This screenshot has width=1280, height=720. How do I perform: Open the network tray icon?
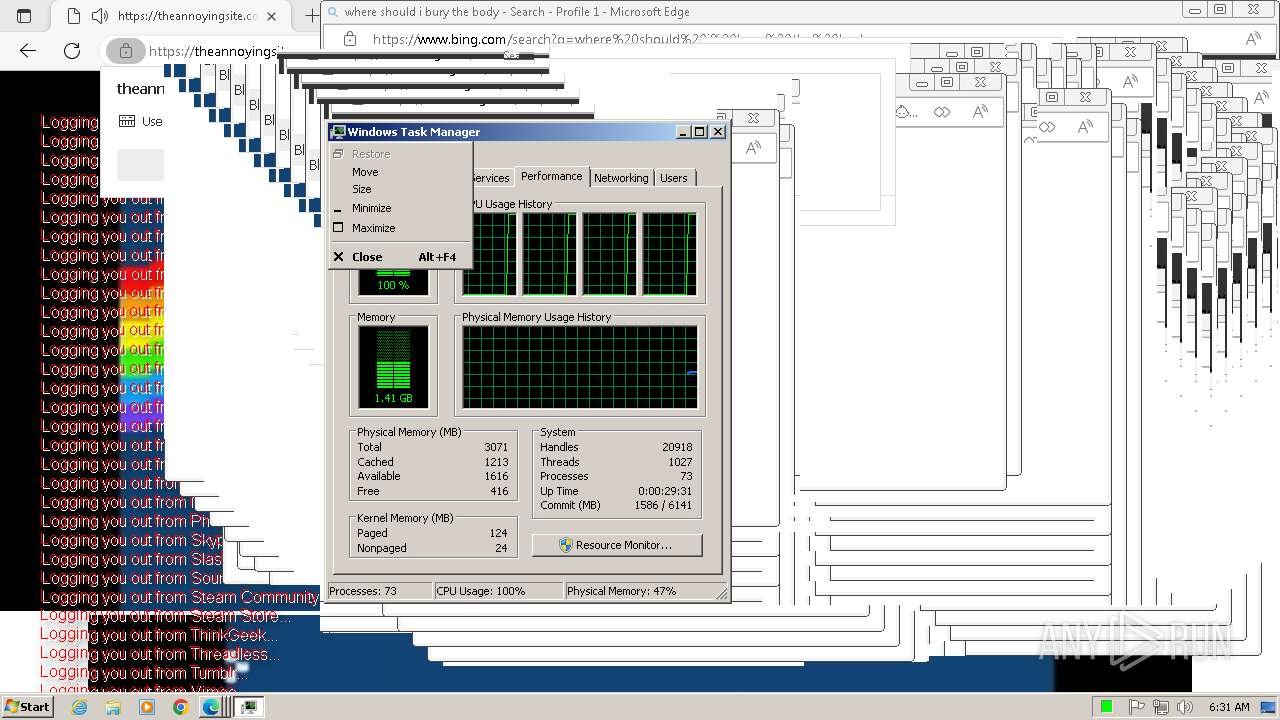coord(1160,707)
